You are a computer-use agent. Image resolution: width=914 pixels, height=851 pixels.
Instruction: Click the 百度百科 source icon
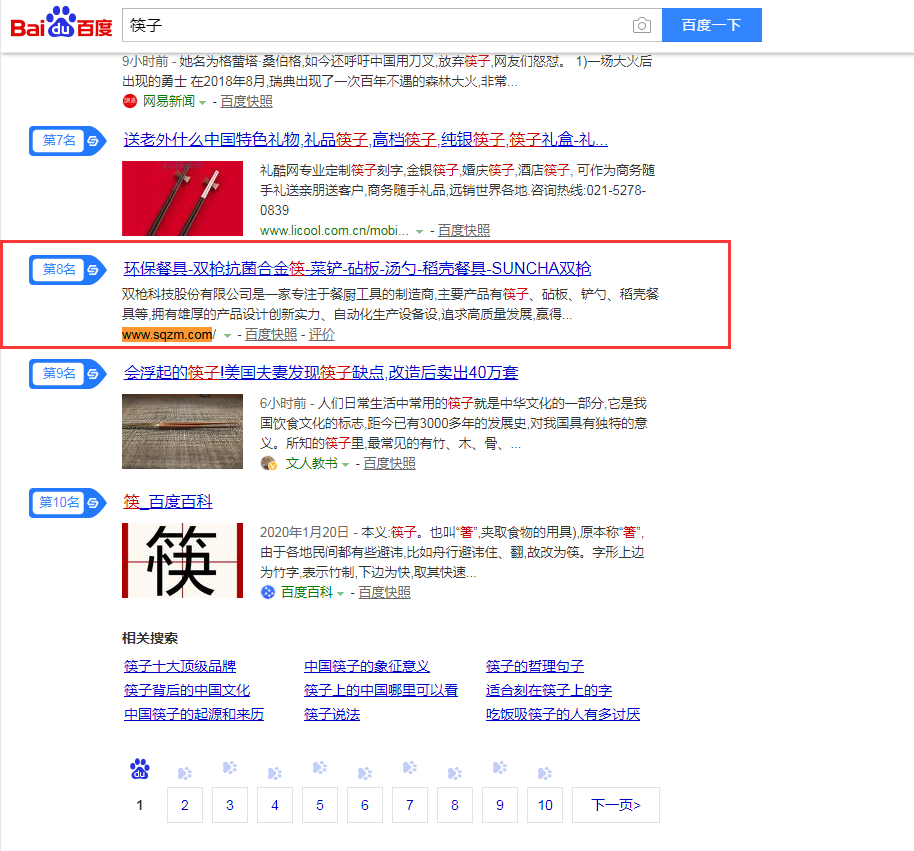268,592
